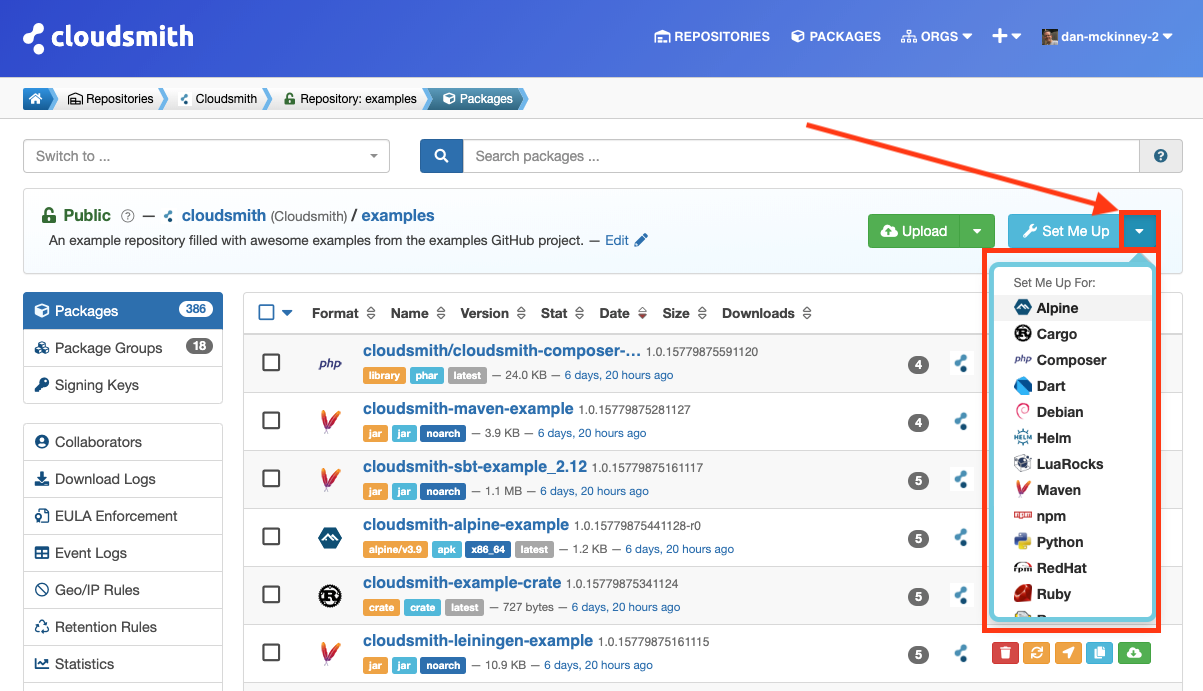The image size is (1203, 691).
Task: Click the Alpine format icon for cloudsmith-alpine-example
Action: 330,537
